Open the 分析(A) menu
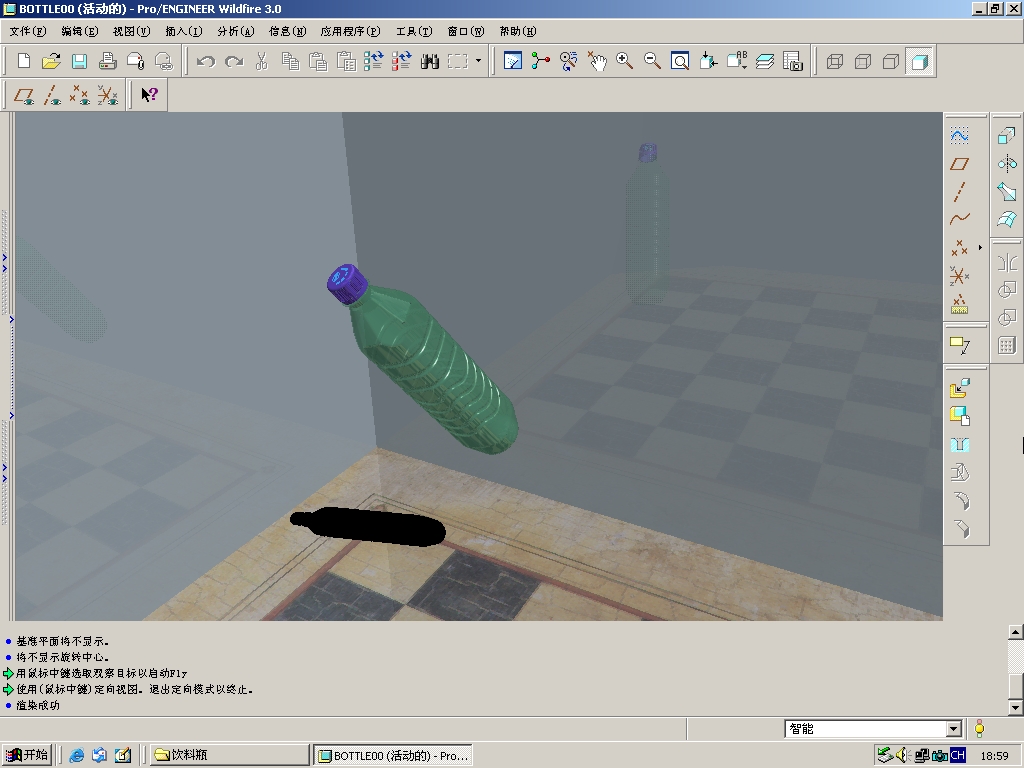1024x768 pixels. (236, 31)
